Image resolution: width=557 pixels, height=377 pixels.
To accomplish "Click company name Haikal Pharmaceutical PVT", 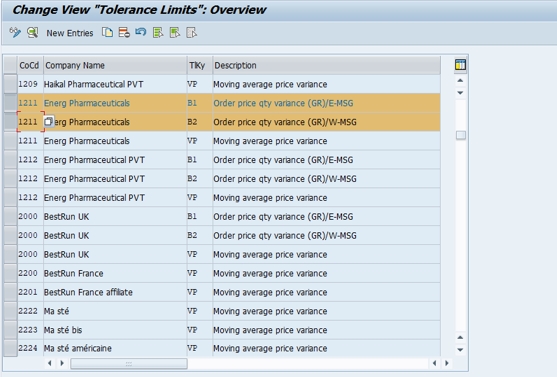I will point(93,84).
